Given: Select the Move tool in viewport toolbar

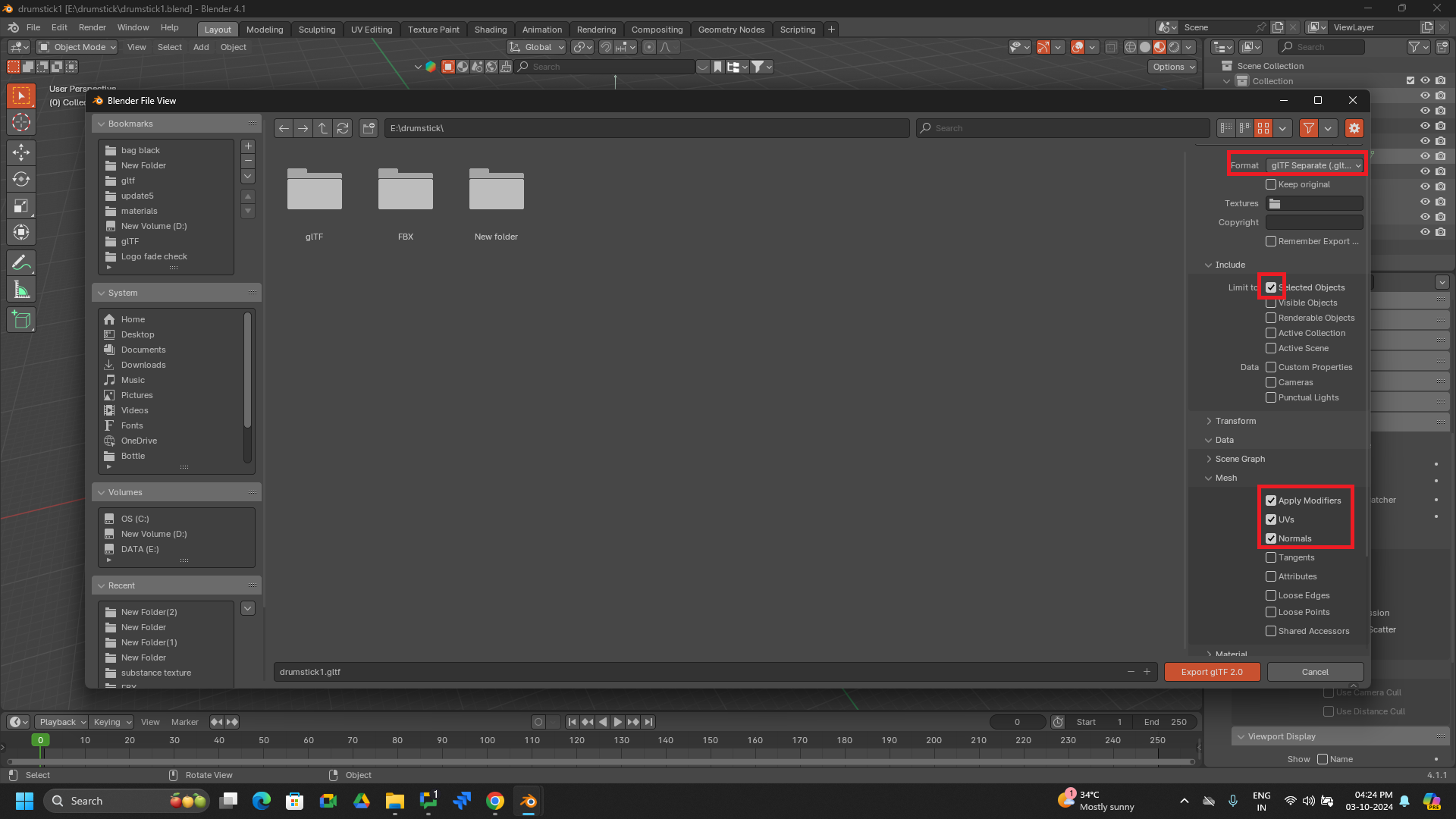Looking at the screenshot, I should click(21, 152).
